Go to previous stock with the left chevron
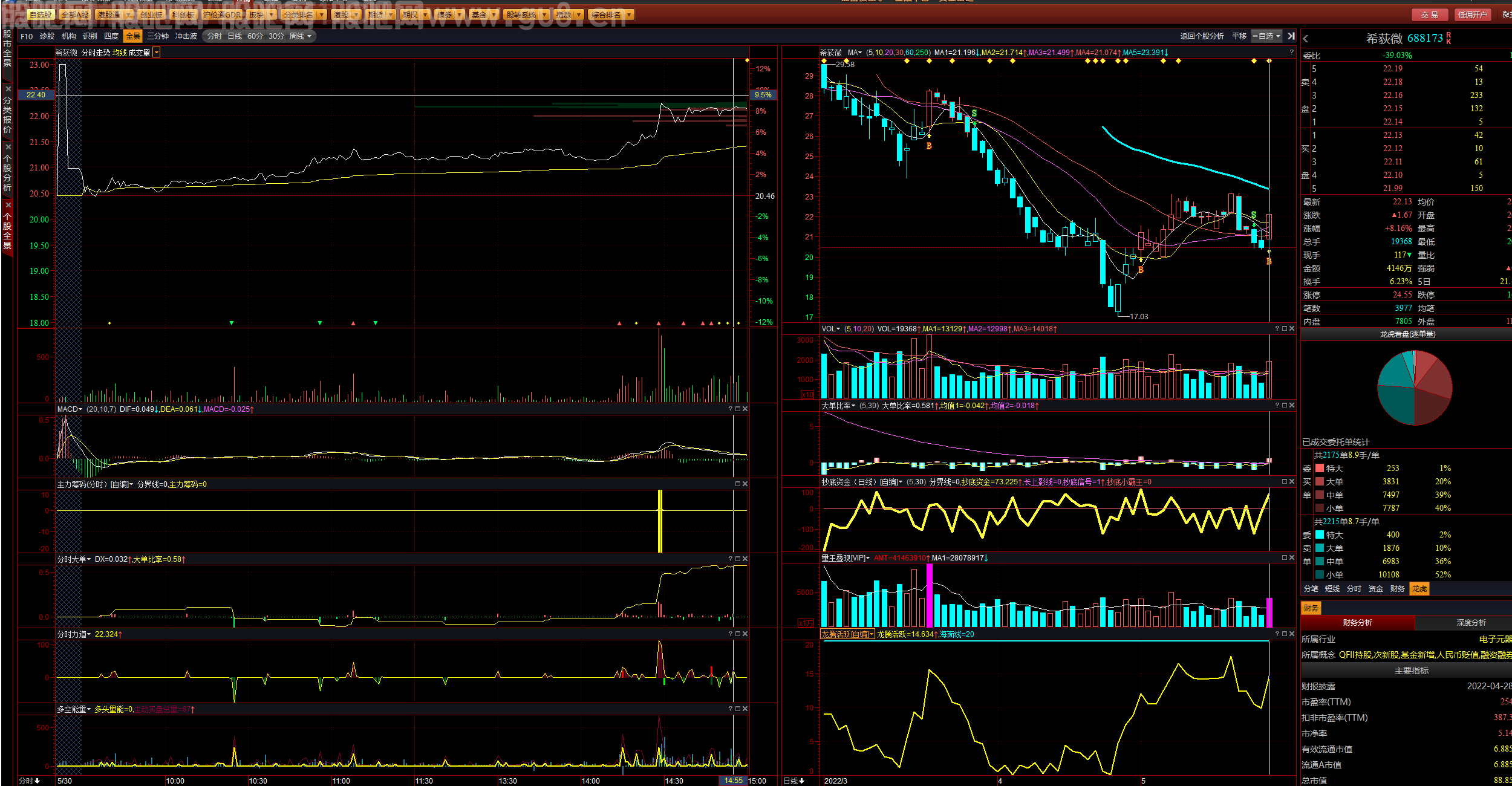Viewport: 1512px width, 786px height. [x=1306, y=39]
